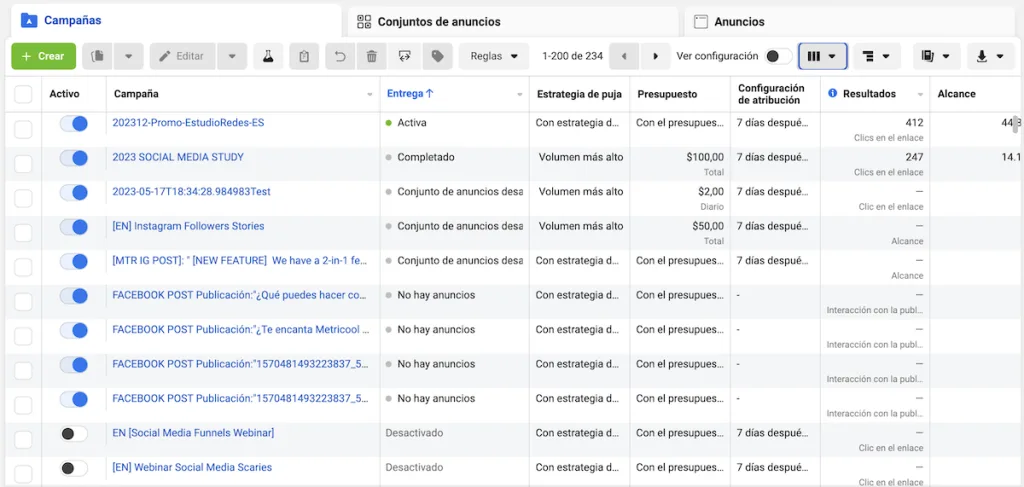Viewport: 1024px width, 487px height.
Task: Click the Anuncios tab icon
Action: click(701, 22)
